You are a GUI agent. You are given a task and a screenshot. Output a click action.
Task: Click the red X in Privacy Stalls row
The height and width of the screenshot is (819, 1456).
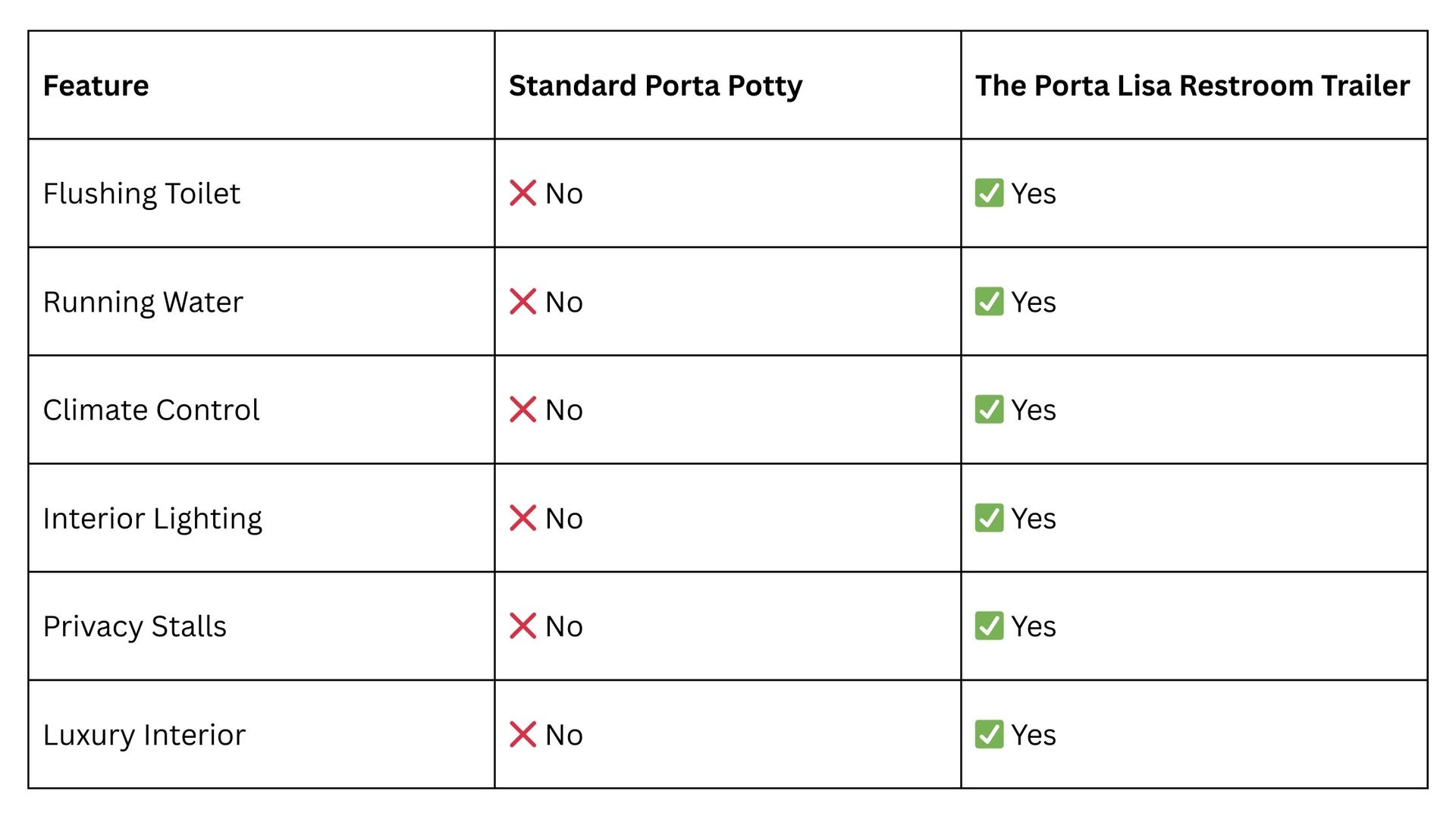coord(522,626)
